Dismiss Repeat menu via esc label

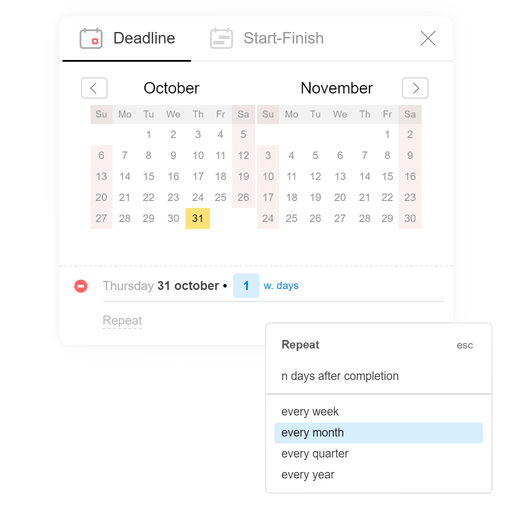tap(465, 345)
